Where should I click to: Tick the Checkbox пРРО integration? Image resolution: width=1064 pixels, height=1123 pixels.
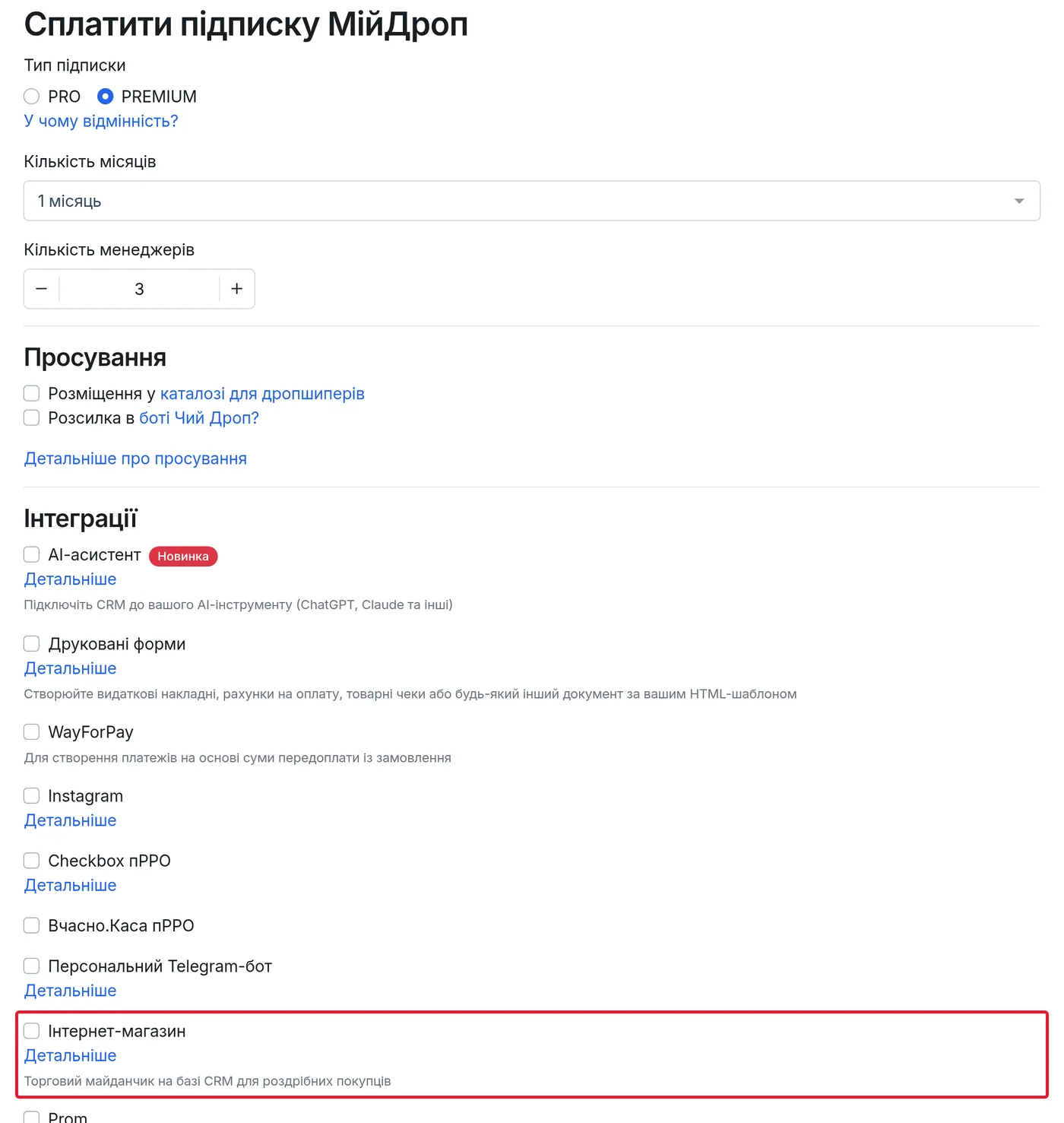pyautogui.click(x=31, y=860)
